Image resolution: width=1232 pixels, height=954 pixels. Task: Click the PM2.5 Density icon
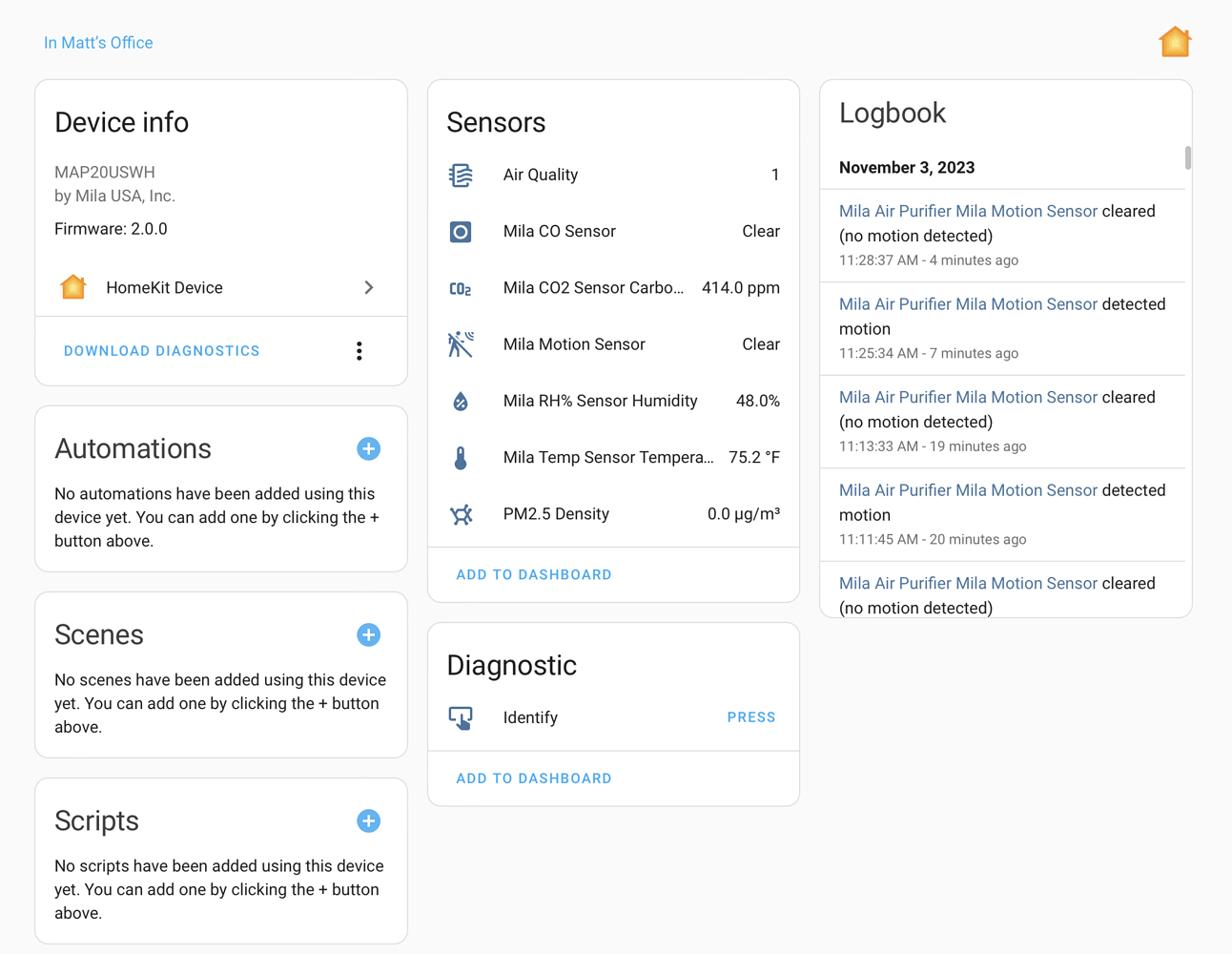[x=461, y=513]
